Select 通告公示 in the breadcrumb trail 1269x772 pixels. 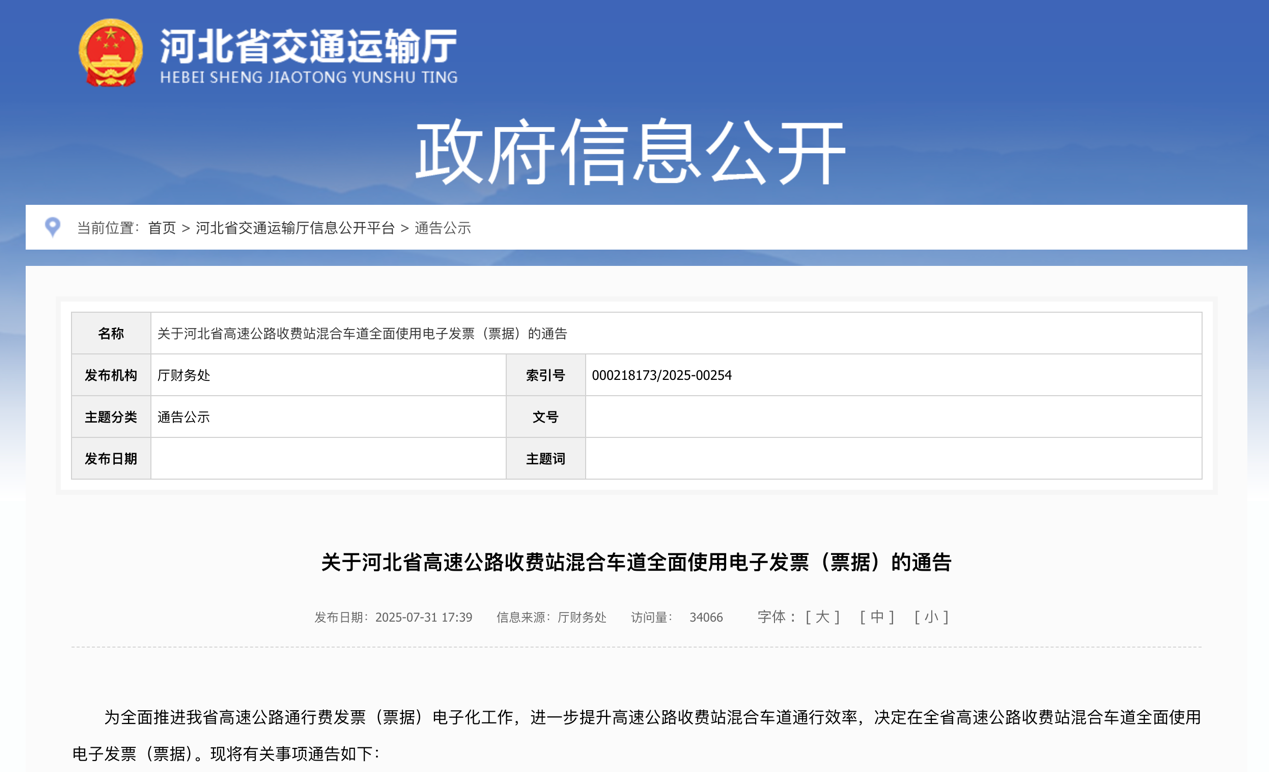click(442, 228)
